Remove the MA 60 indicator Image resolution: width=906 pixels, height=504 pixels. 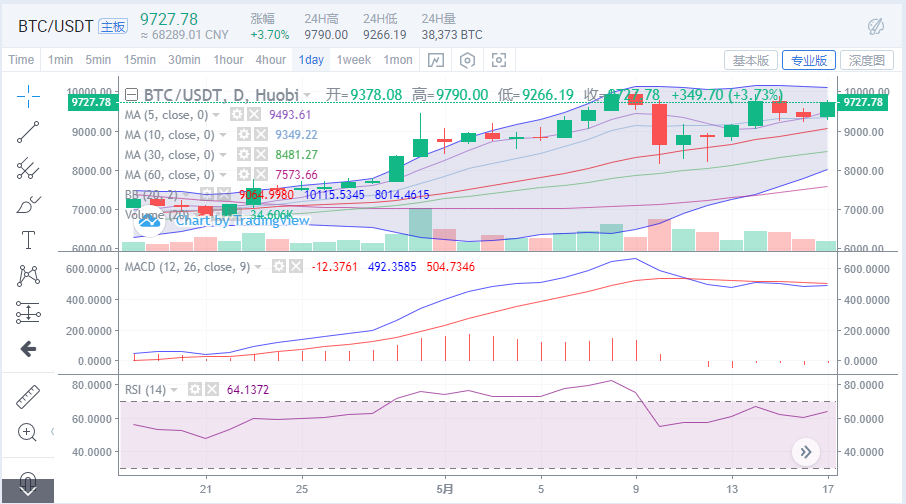click(261, 174)
